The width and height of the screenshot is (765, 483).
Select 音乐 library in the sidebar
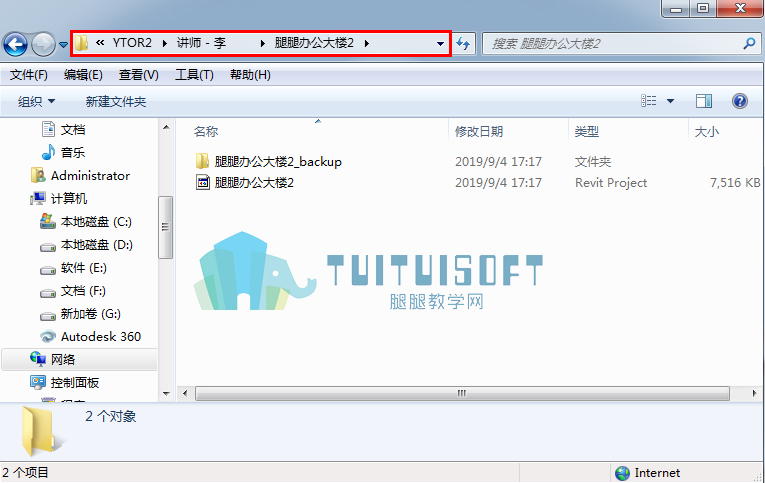(x=73, y=152)
